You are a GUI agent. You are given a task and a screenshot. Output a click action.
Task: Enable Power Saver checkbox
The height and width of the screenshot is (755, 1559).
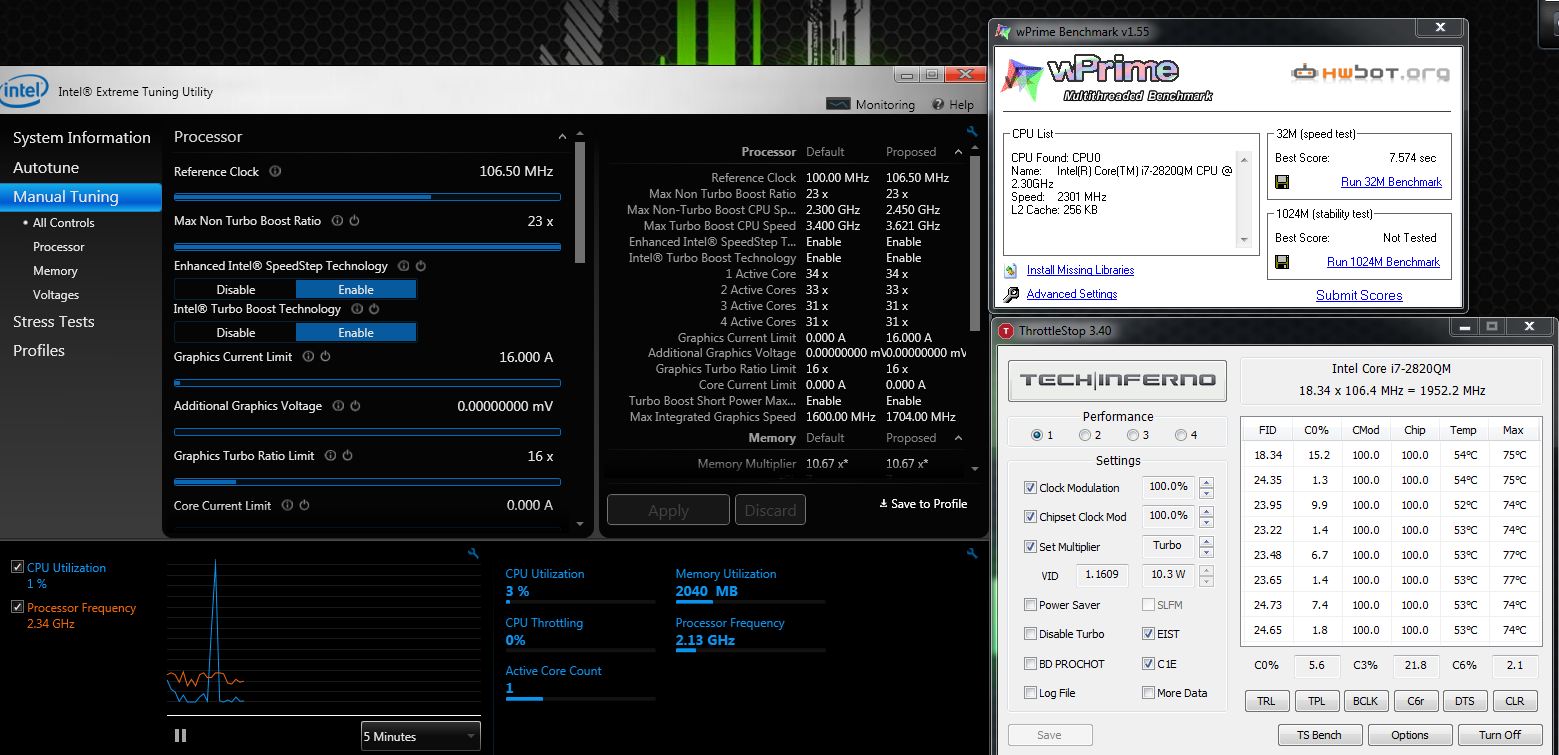pyautogui.click(x=1030, y=605)
